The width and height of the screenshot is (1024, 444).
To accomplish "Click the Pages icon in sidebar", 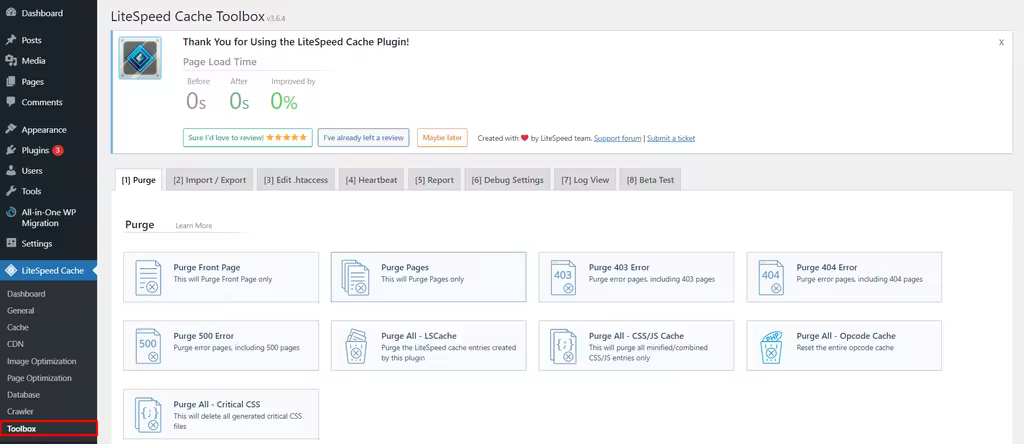I will point(10,82).
